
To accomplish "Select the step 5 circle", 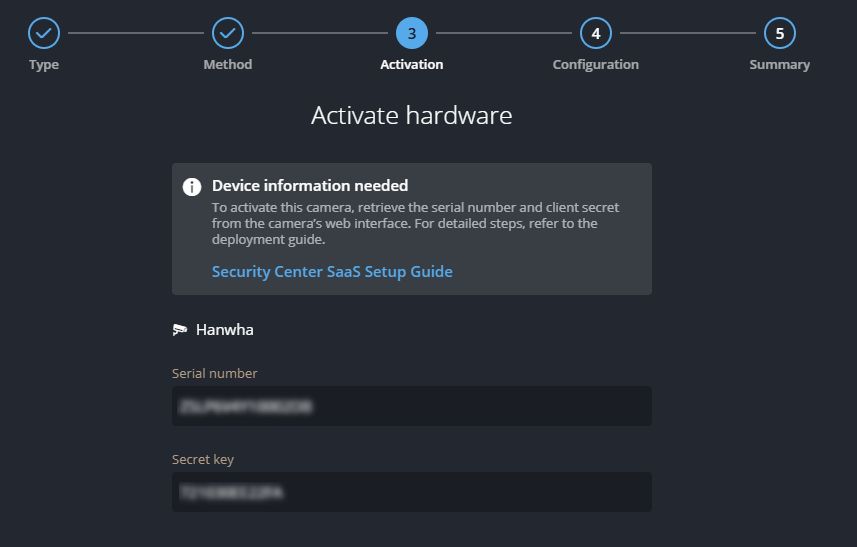I will [x=780, y=34].
